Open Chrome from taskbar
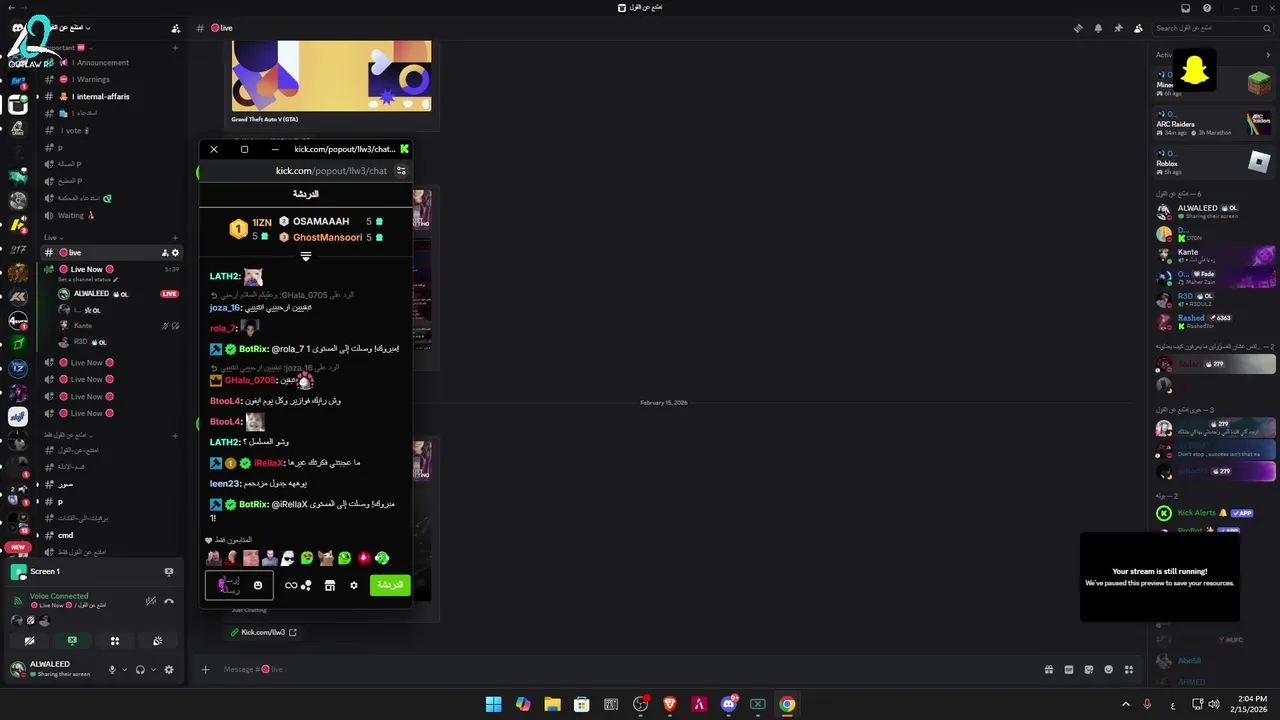1280x720 pixels. (787, 704)
